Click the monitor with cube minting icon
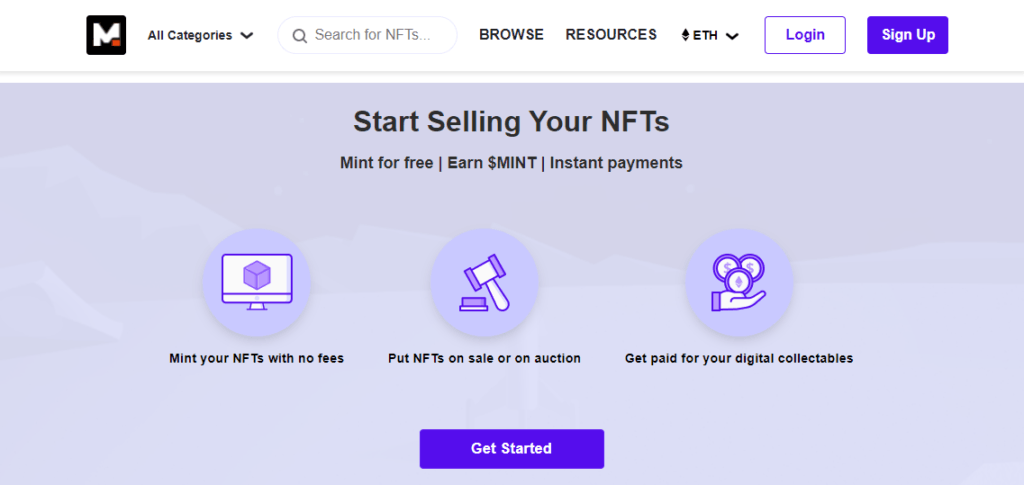 (257, 282)
